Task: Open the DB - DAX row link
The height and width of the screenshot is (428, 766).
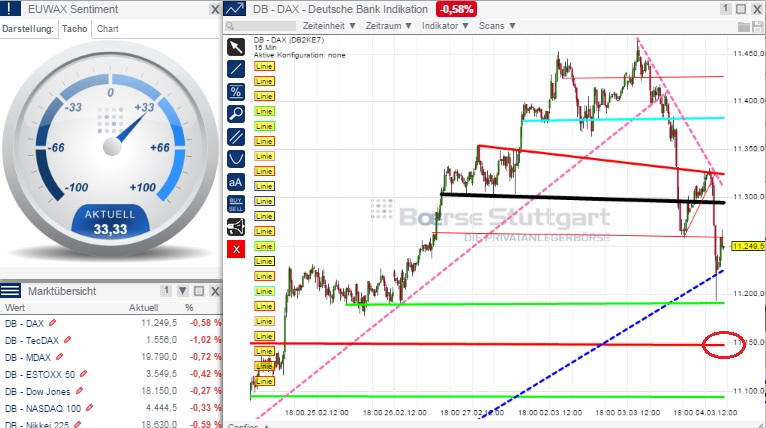Action: click(24, 323)
